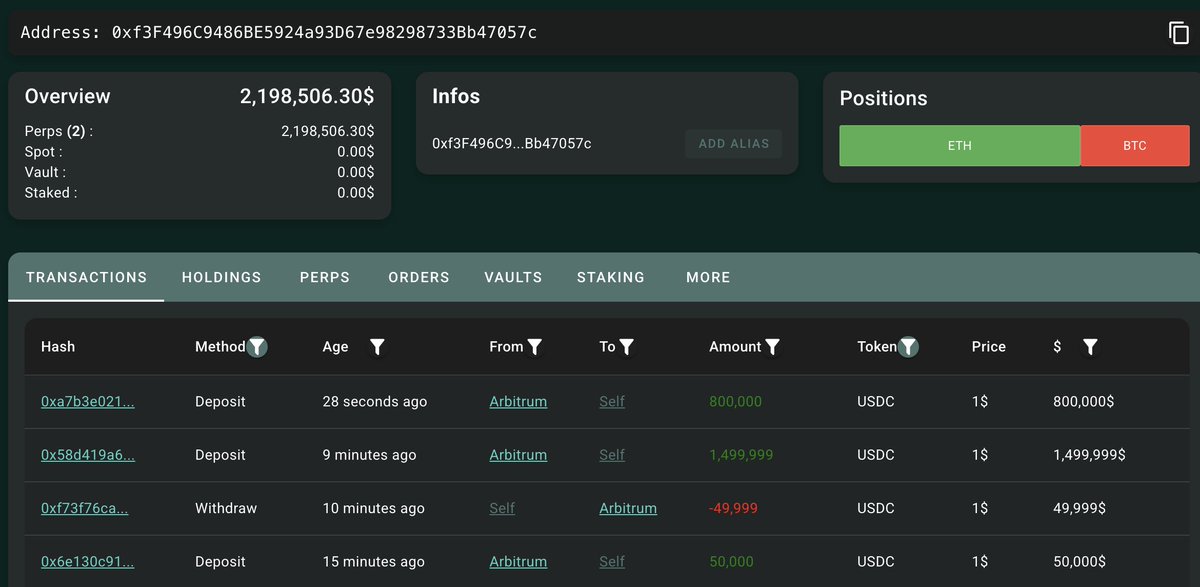
Task: Open the Orders tab
Action: [x=419, y=277]
